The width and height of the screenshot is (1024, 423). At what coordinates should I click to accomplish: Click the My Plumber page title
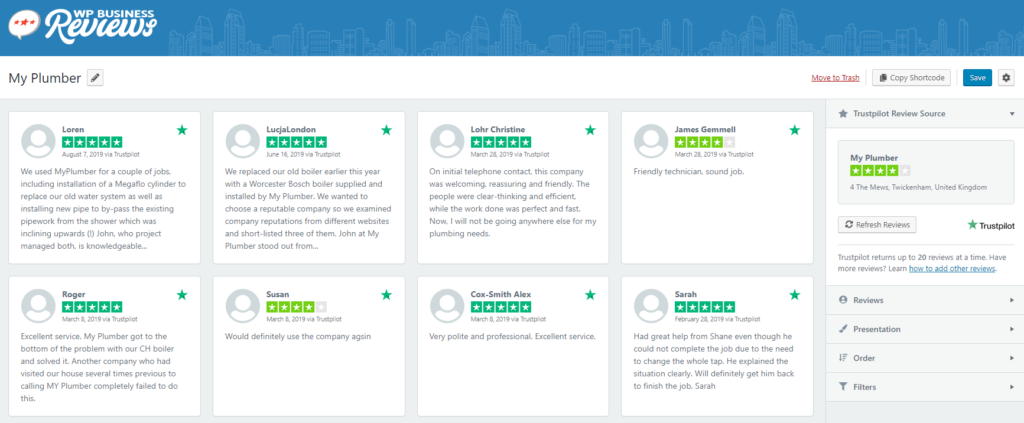click(44, 78)
